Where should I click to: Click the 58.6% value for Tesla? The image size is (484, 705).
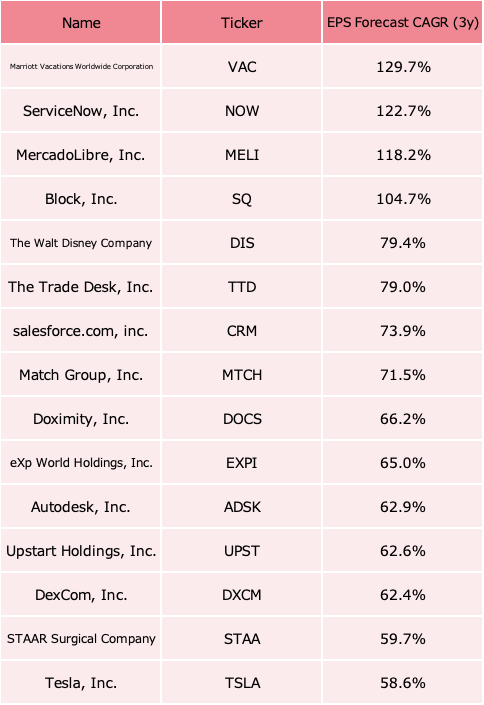tap(403, 683)
